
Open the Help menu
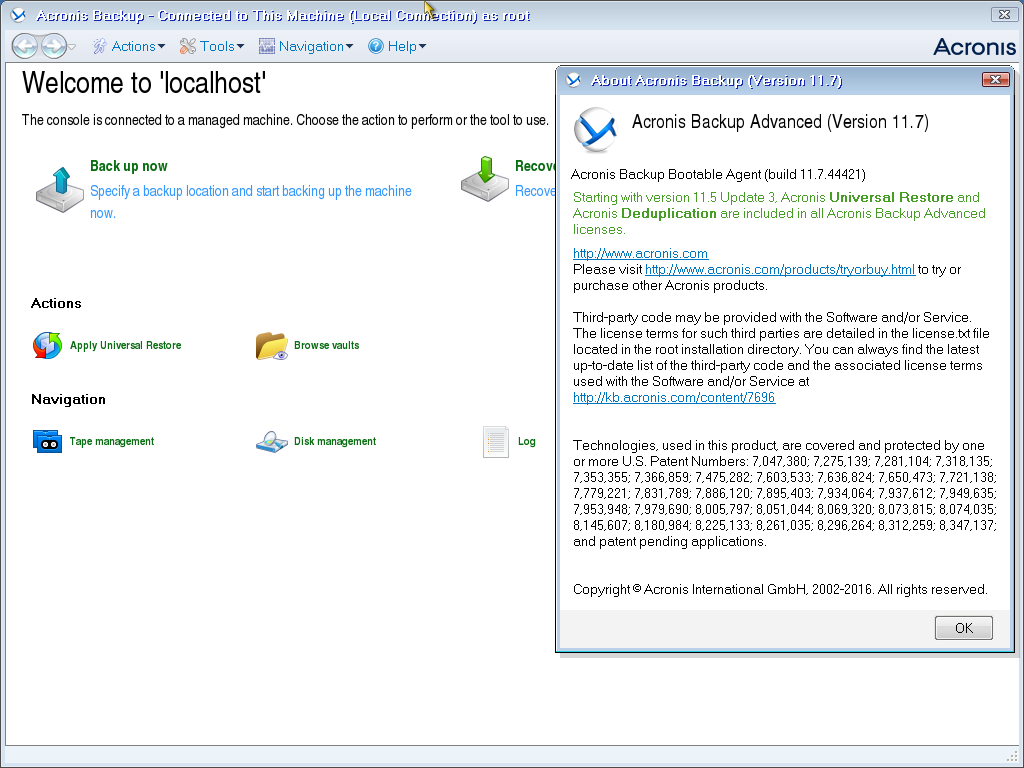397,46
